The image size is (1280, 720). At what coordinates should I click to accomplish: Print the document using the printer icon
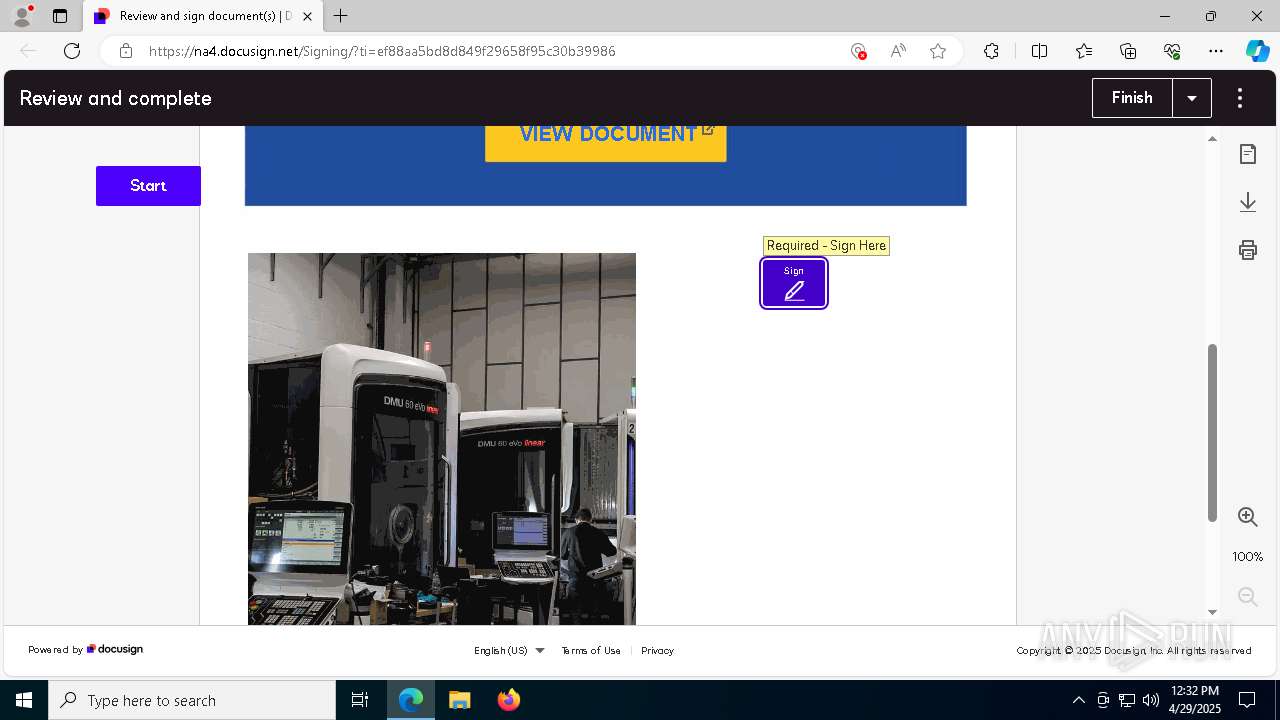coord(1248,250)
